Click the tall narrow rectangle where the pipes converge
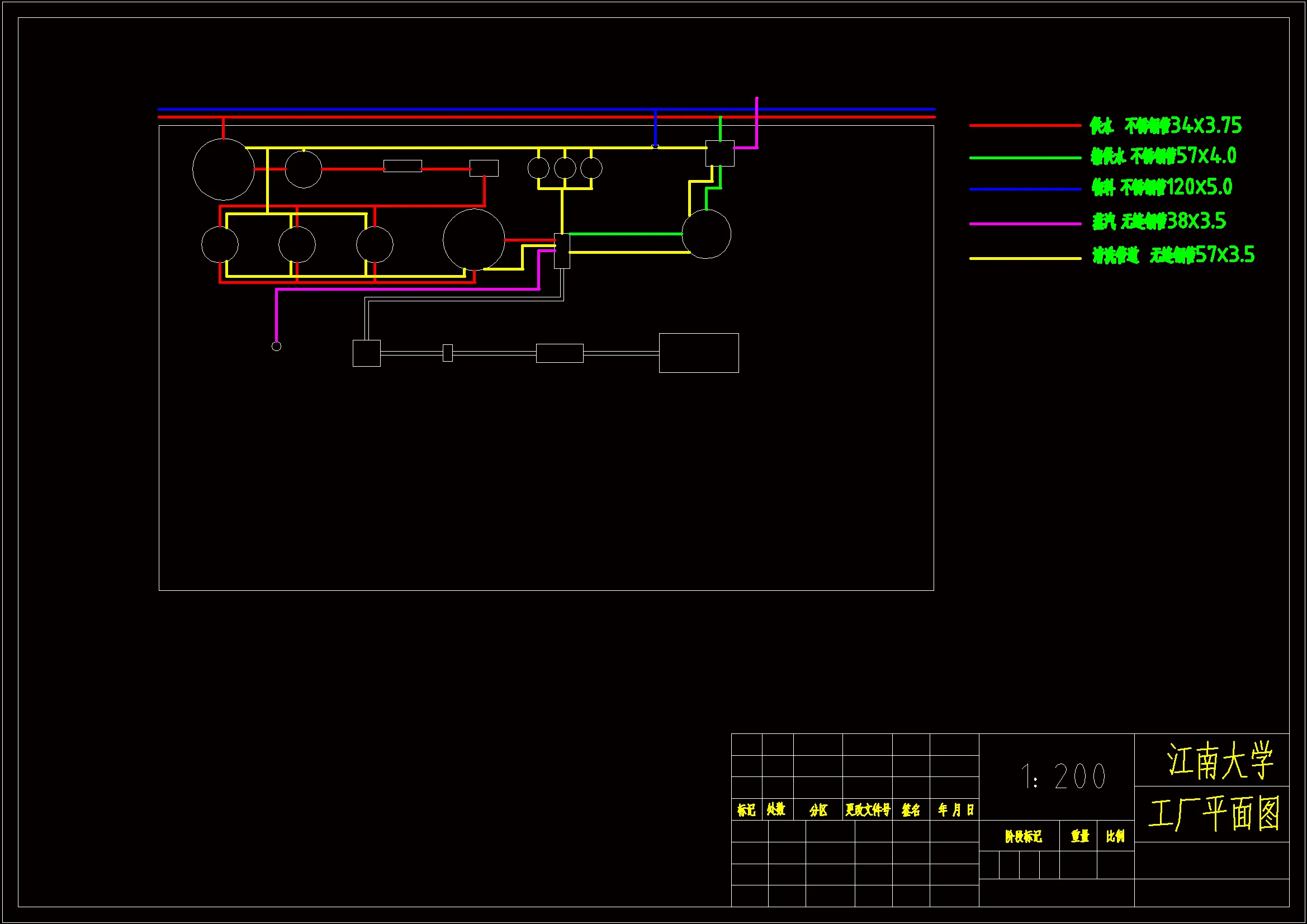 click(x=562, y=251)
